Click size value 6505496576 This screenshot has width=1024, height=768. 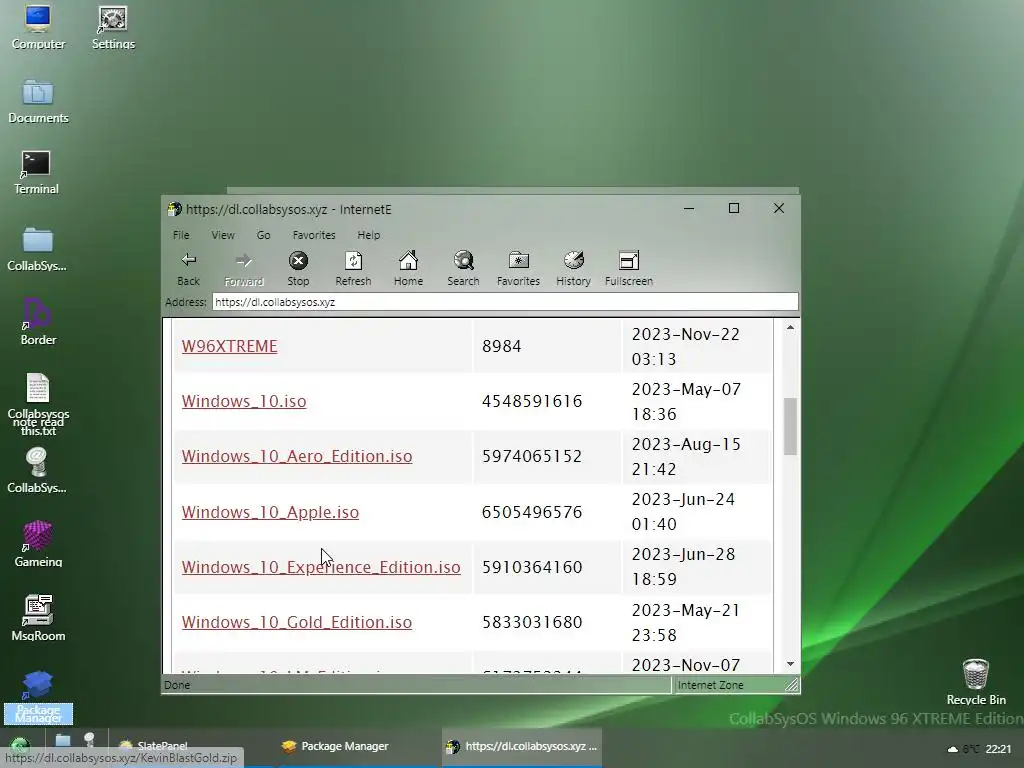[532, 512]
